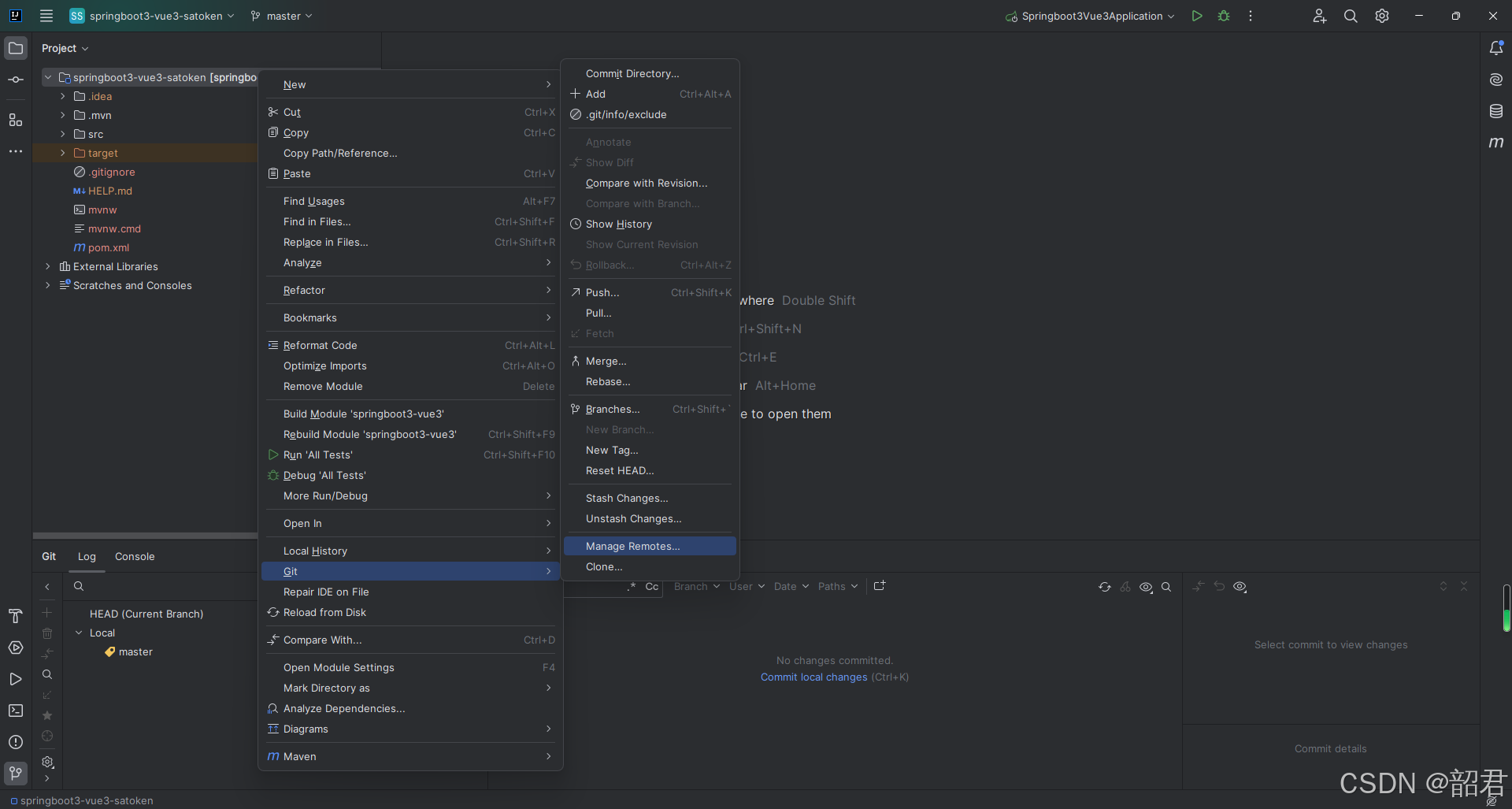This screenshot has width=1512, height=809.
Task: Open Notifications bell panel
Action: (1496, 48)
